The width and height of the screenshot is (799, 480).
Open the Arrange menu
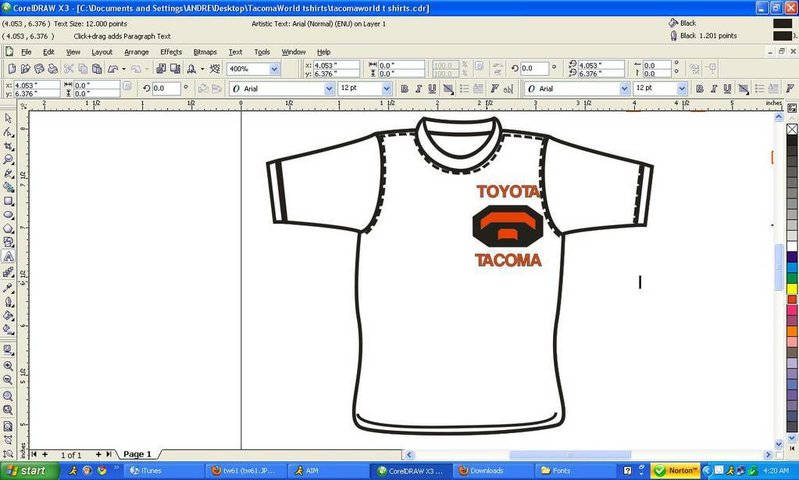[x=137, y=52]
